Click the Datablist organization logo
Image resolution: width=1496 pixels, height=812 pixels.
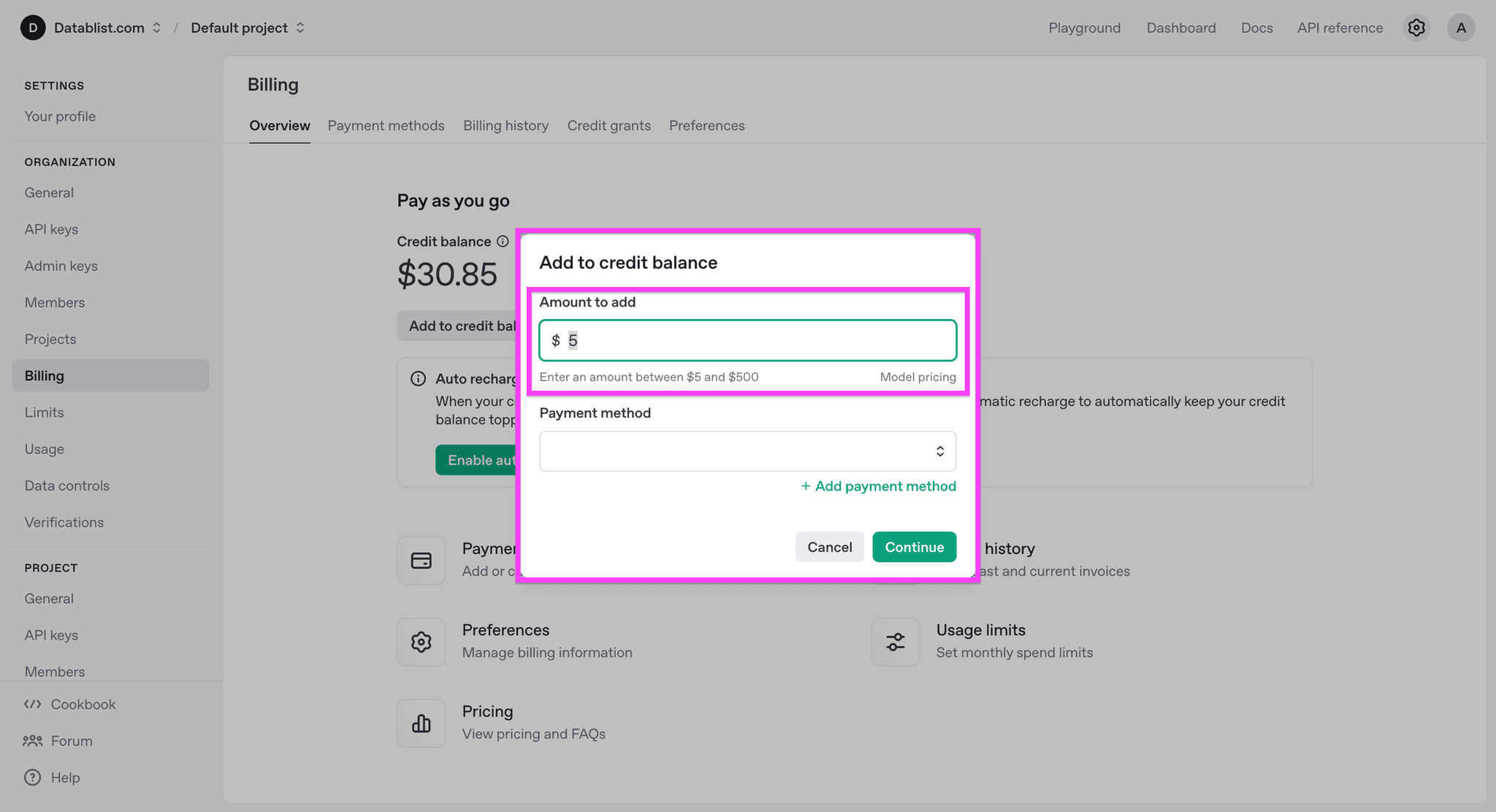coord(32,27)
